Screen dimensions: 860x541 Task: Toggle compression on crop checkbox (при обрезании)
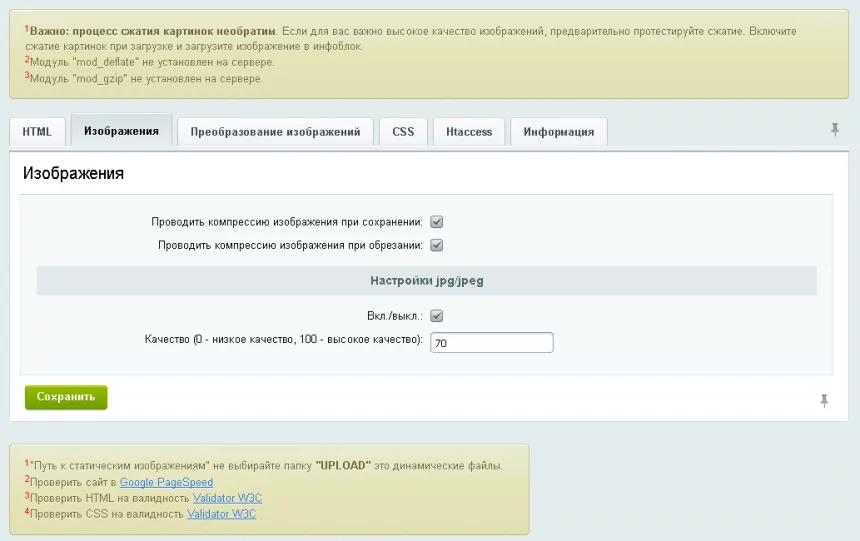(x=437, y=245)
